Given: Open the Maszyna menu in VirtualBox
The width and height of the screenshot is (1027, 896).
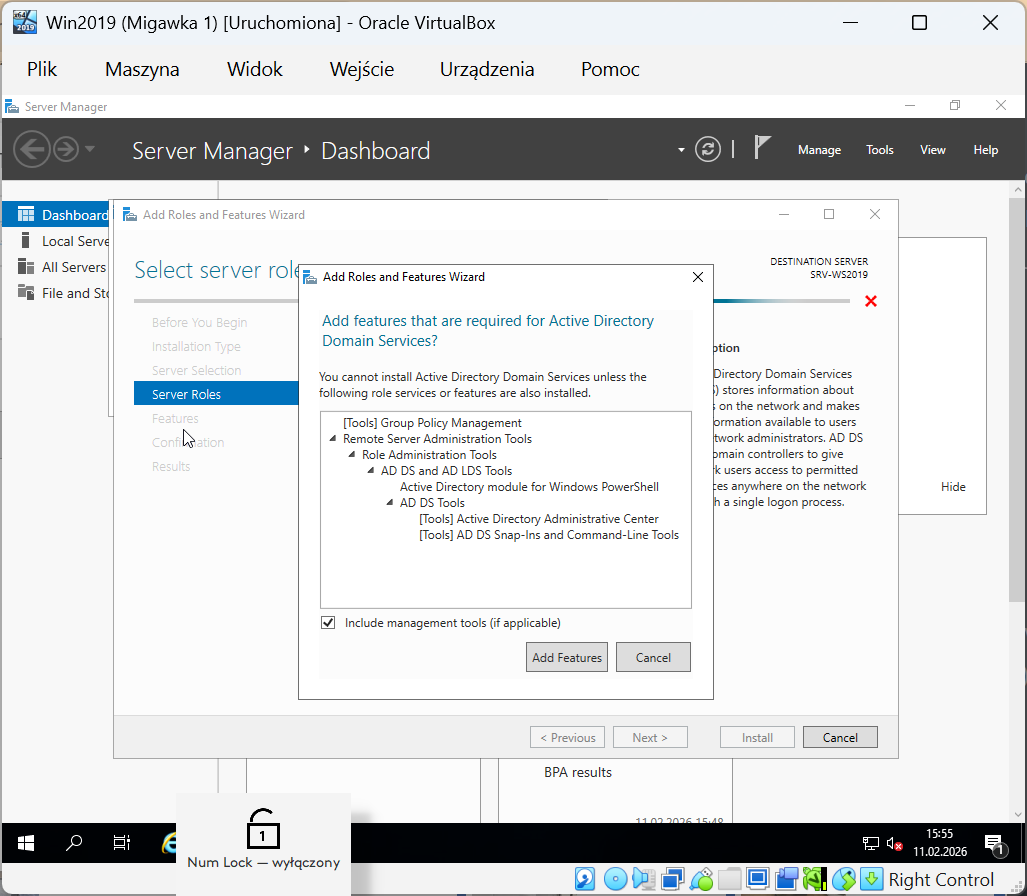Looking at the screenshot, I should 141,69.
